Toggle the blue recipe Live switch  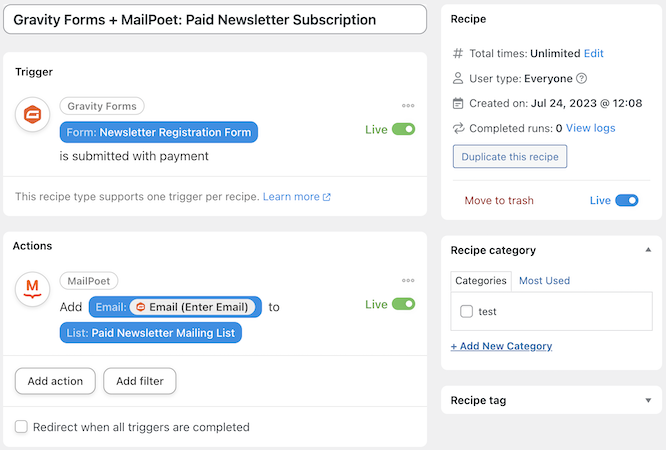(626, 200)
